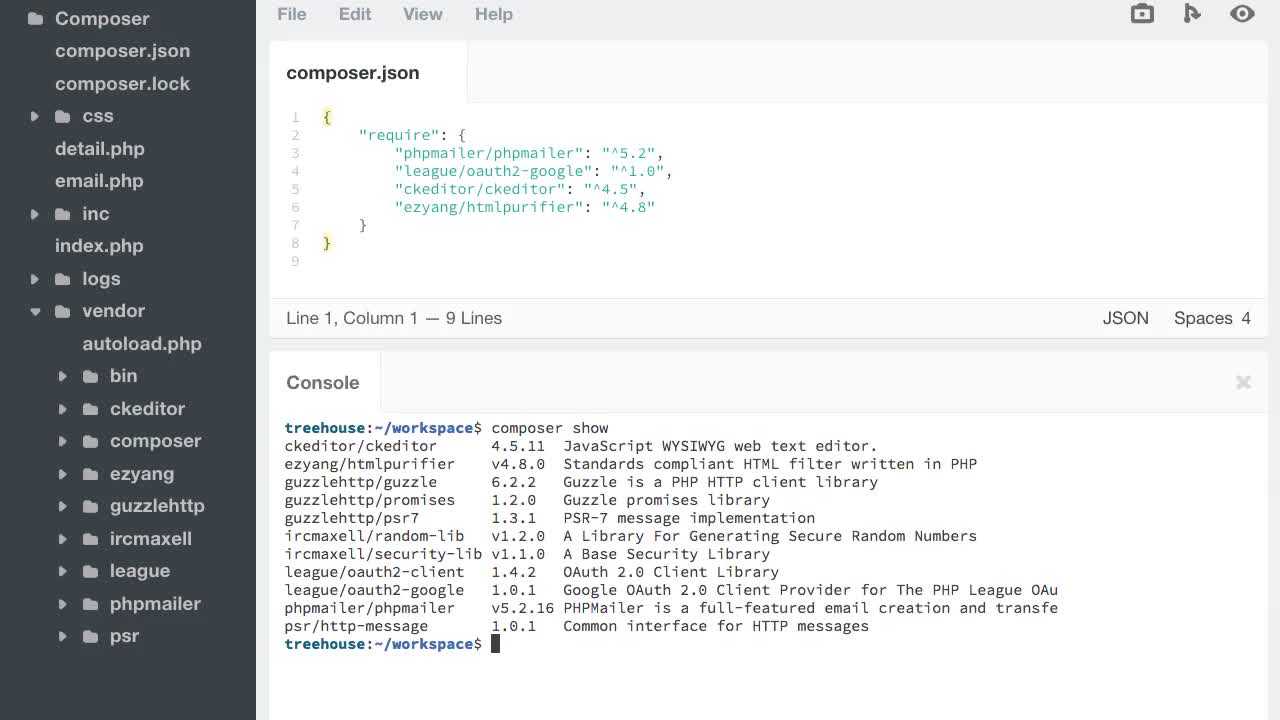Close the Console panel
This screenshot has height=720, width=1280.
point(1243,382)
